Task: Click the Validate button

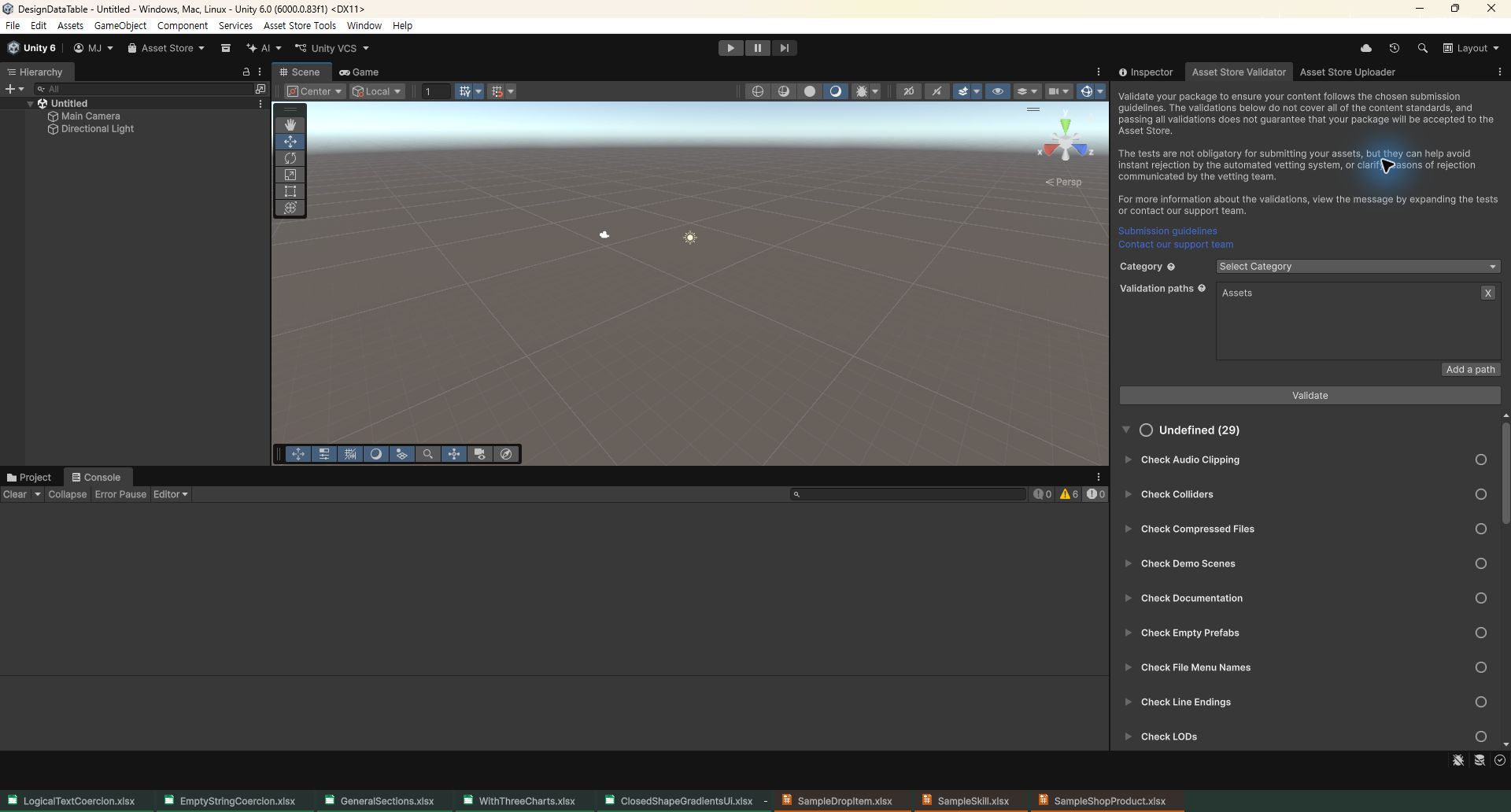Action: coord(1310,396)
